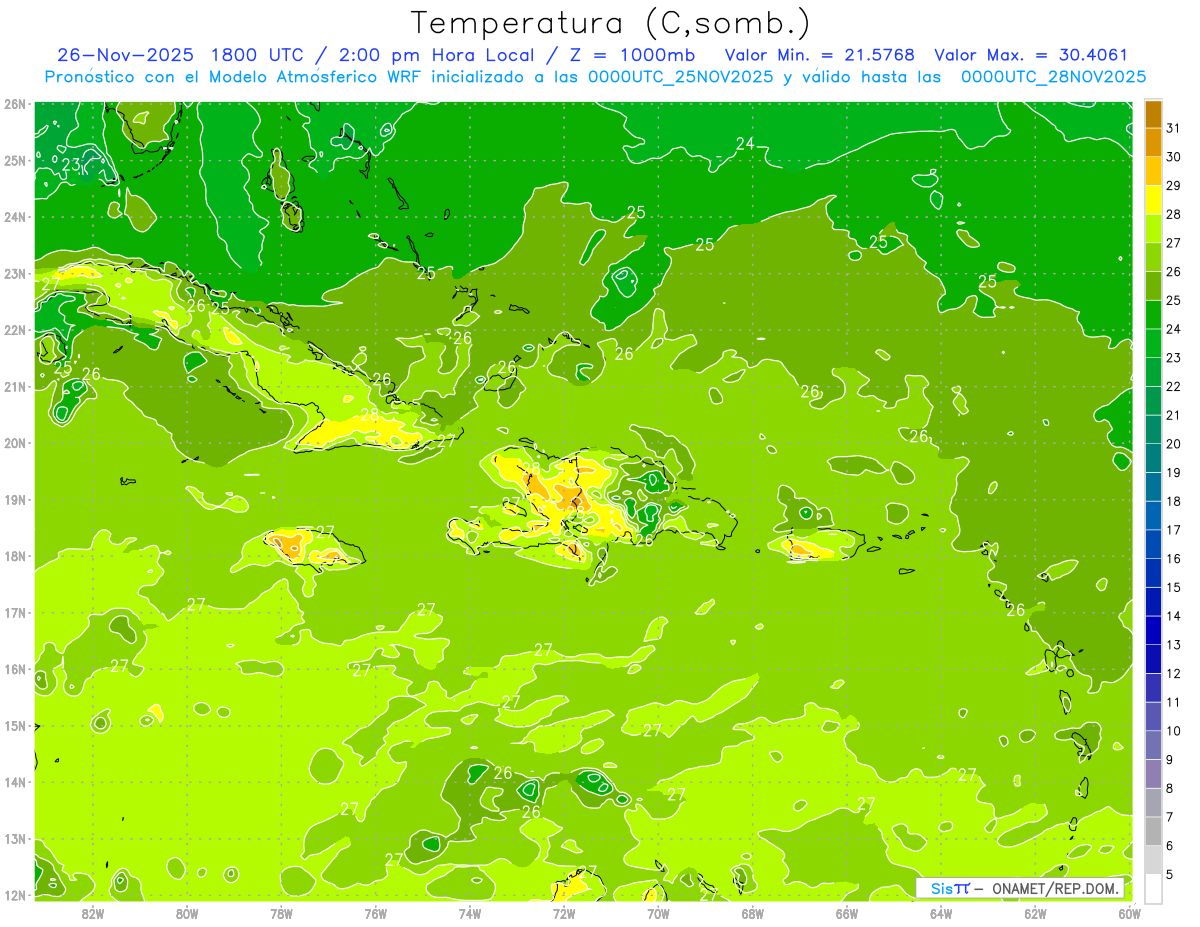Click the 26N latitude axis label
Viewport: 1200px width, 927px height.
point(15,104)
